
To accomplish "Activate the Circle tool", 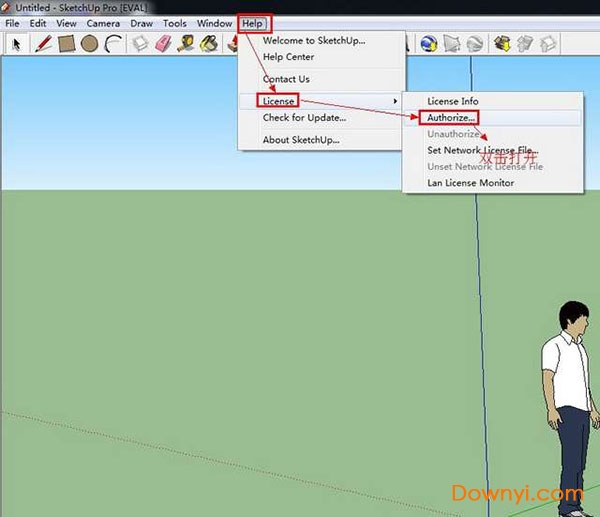I will tap(89, 43).
